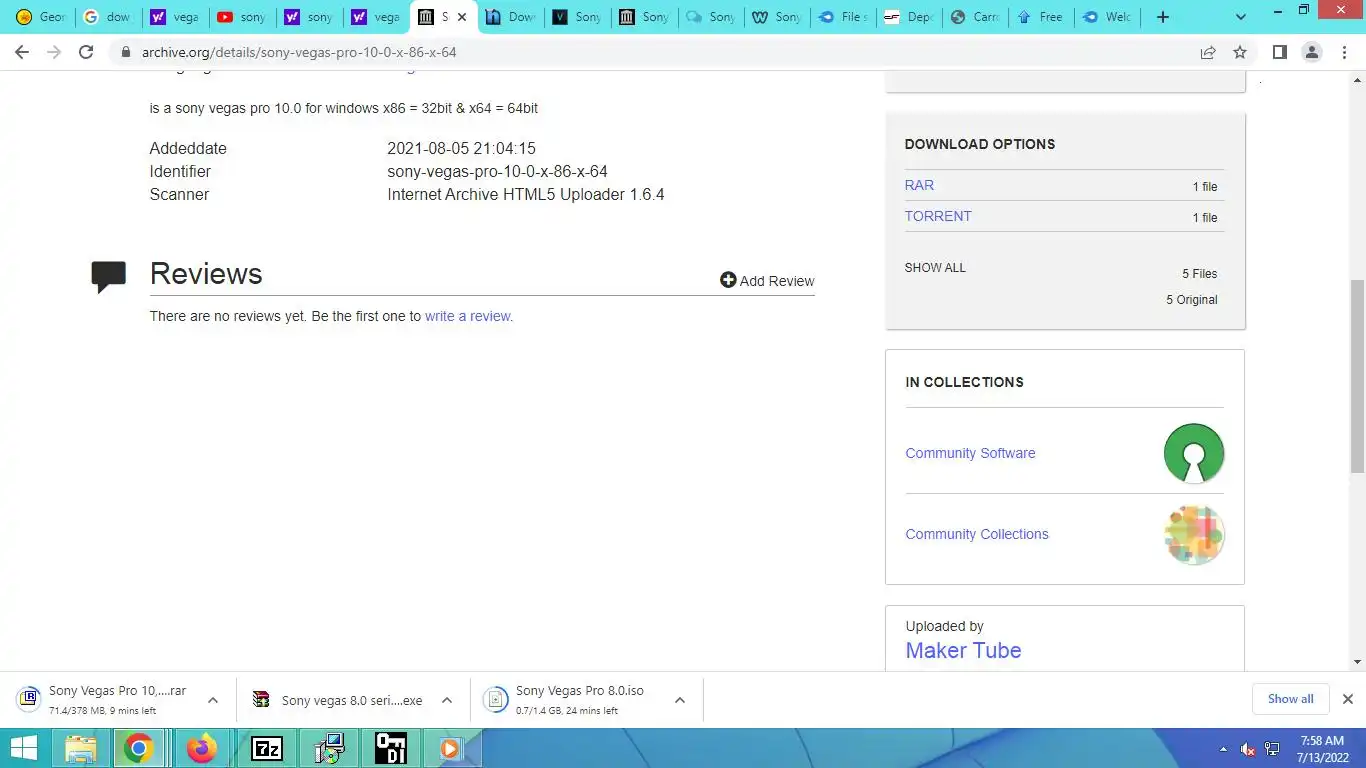This screenshot has width=1366, height=768.
Task: Open the Community Software collection link
Action: point(970,453)
